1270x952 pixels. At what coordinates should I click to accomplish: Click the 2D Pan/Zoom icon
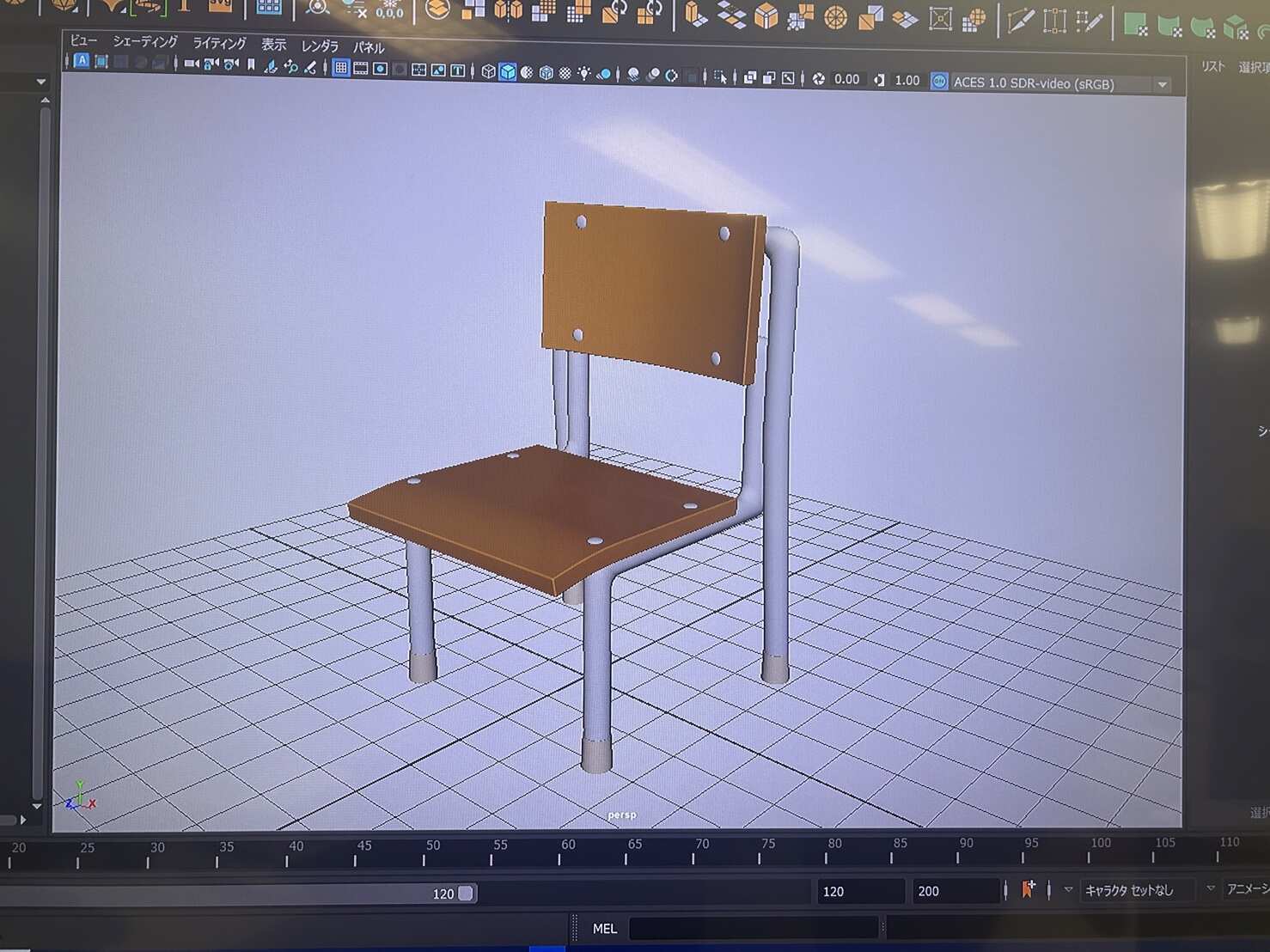pyautogui.click(x=290, y=66)
